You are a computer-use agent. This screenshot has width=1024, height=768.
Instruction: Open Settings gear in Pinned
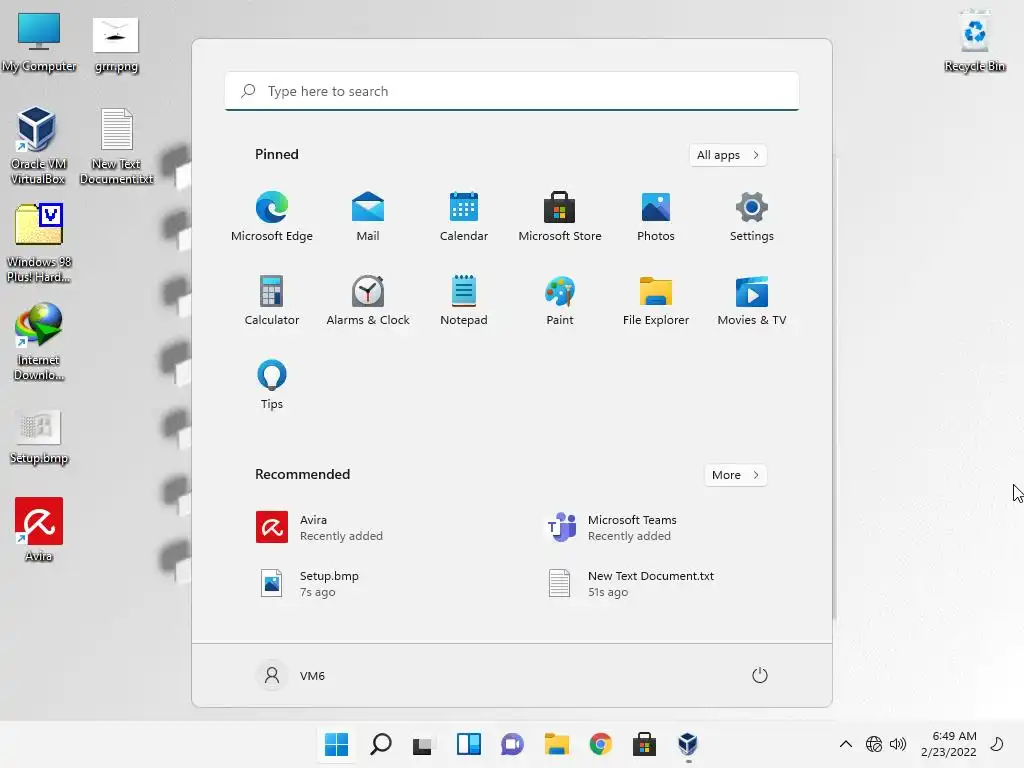pyautogui.click(x=752, y=217)
